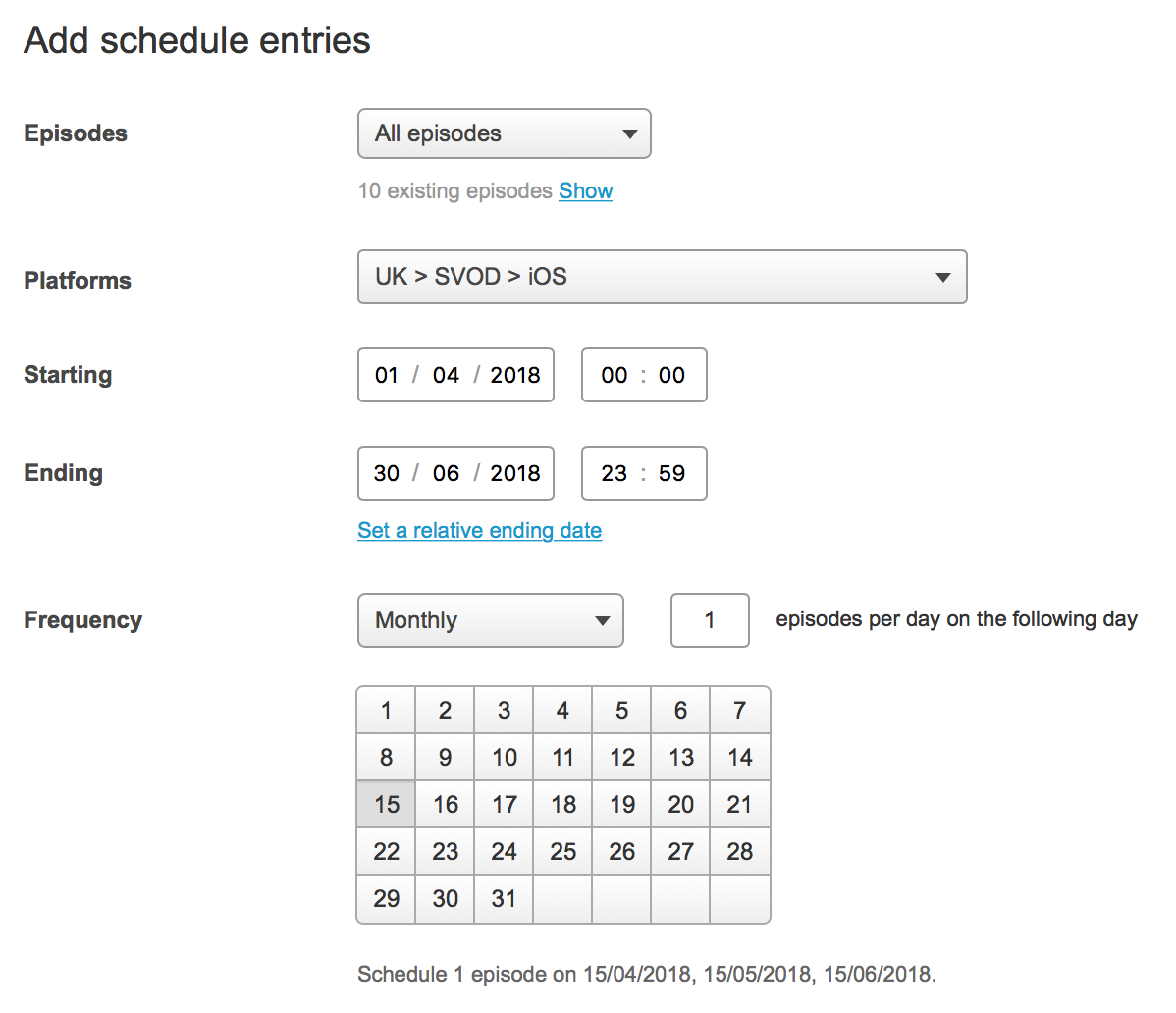Toggle day 31 in the day grid
Image resolution: width=1176 pixels, height=1013 pixels.
tap(505, 899)
